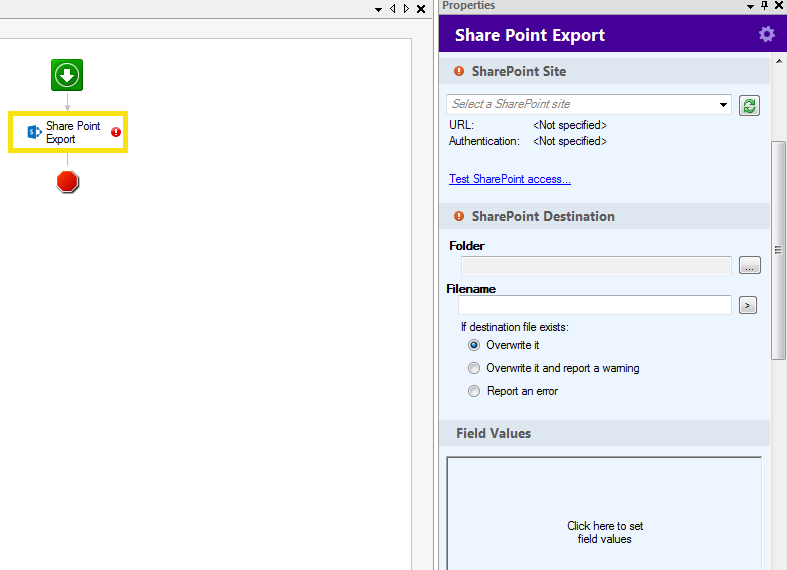This screenshot has width=787, height=570.
Task: Select the Share Point Export workflow node
Action: click(68, 132)
